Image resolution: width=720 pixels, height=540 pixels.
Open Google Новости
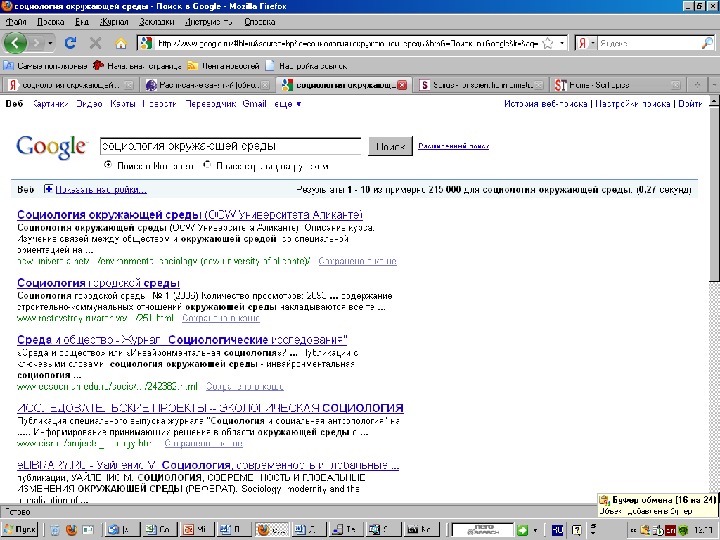(159, 104)
